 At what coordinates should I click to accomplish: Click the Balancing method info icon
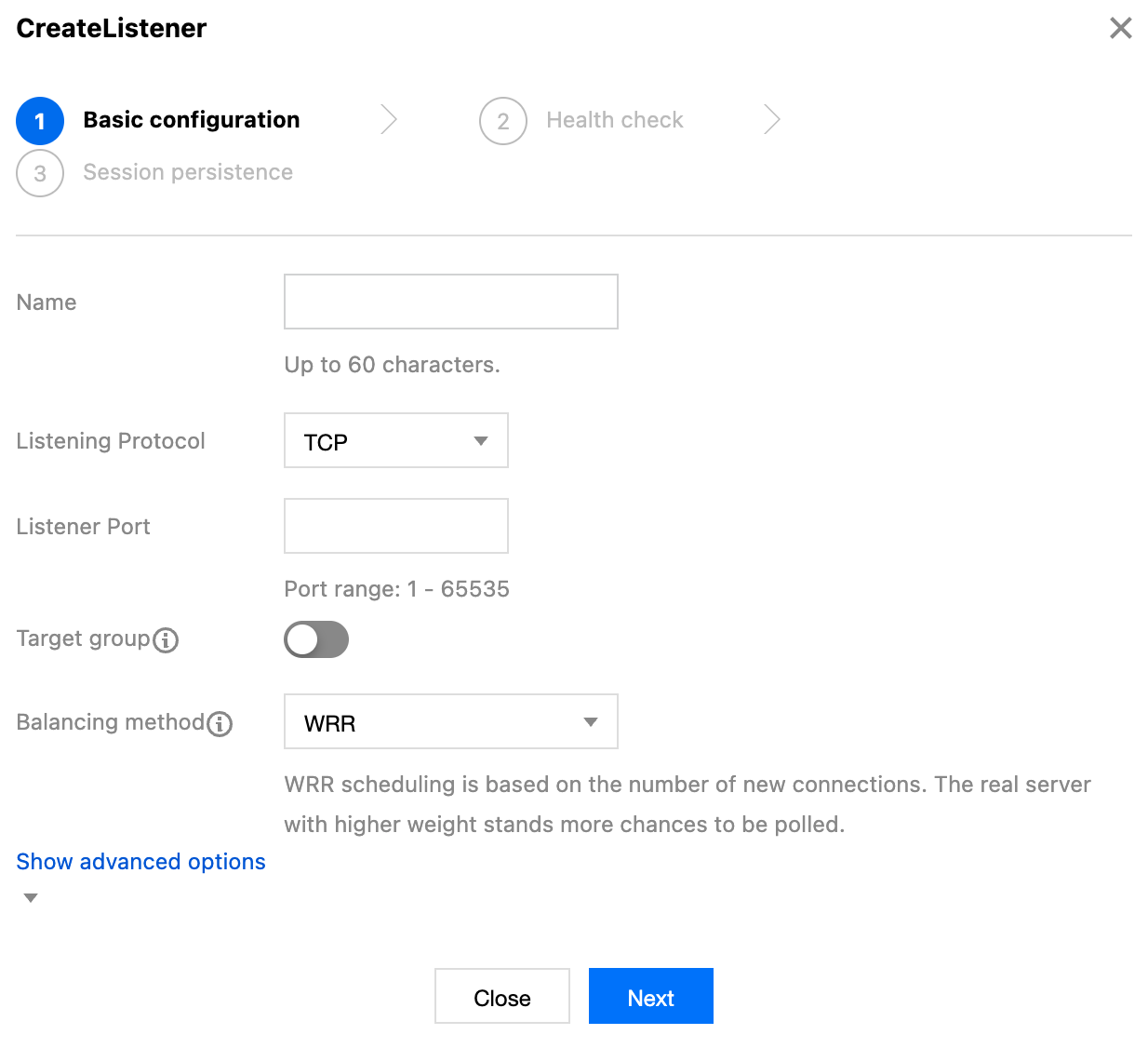click(x=220, y=724)
